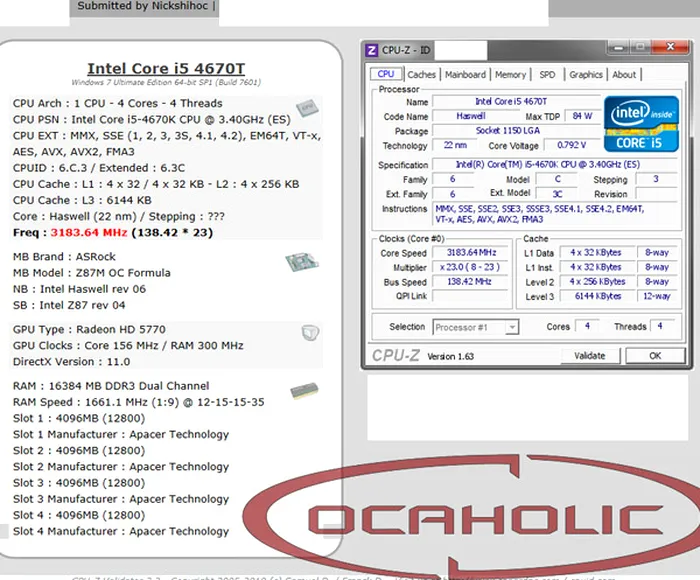Click the CPU chip icon beside CPU Arch
The width and height of the screenshot is (700, 580).
(x=307, y=107)
